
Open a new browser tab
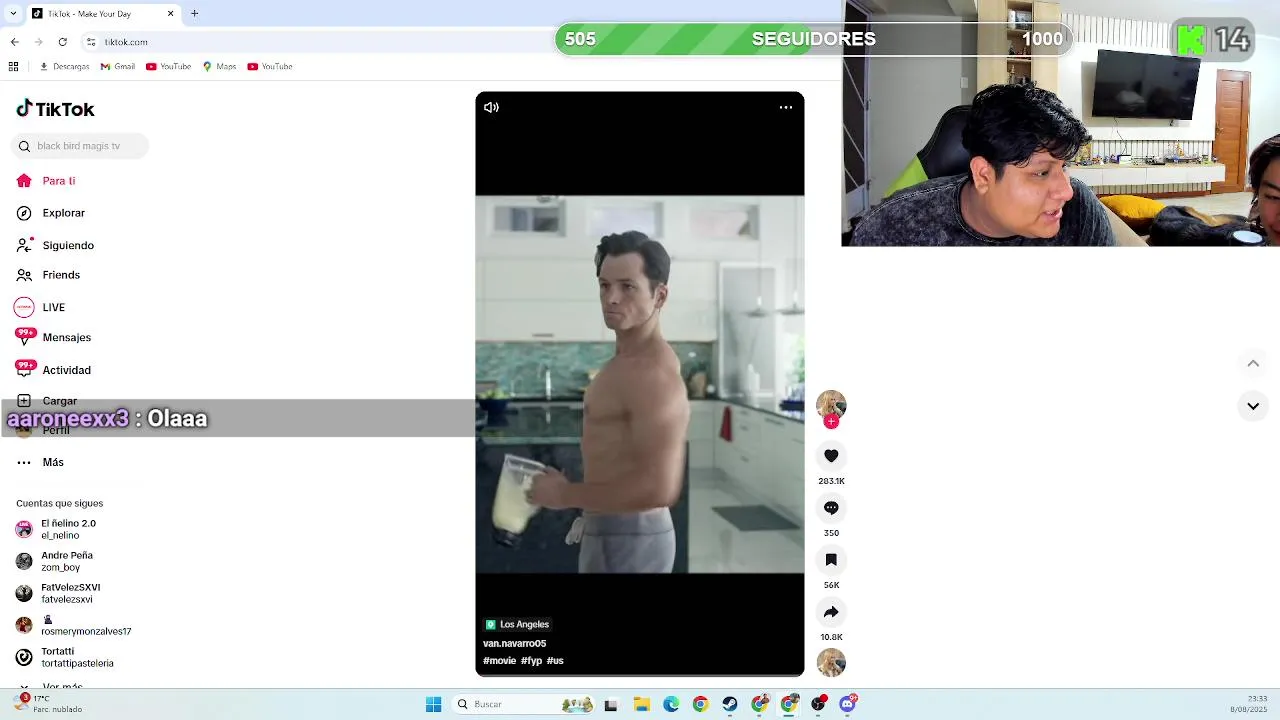click(195, 13)
